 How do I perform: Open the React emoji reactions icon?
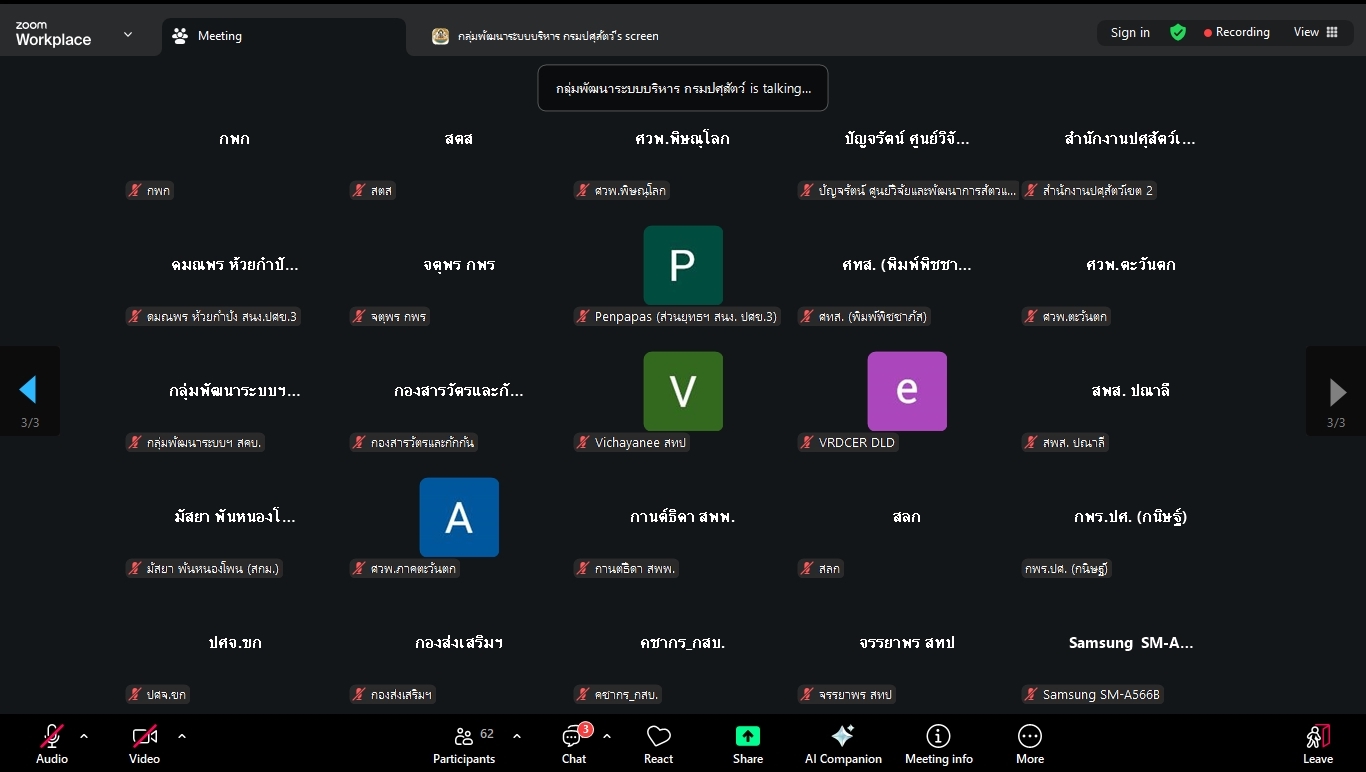click(x=658, y=737)
